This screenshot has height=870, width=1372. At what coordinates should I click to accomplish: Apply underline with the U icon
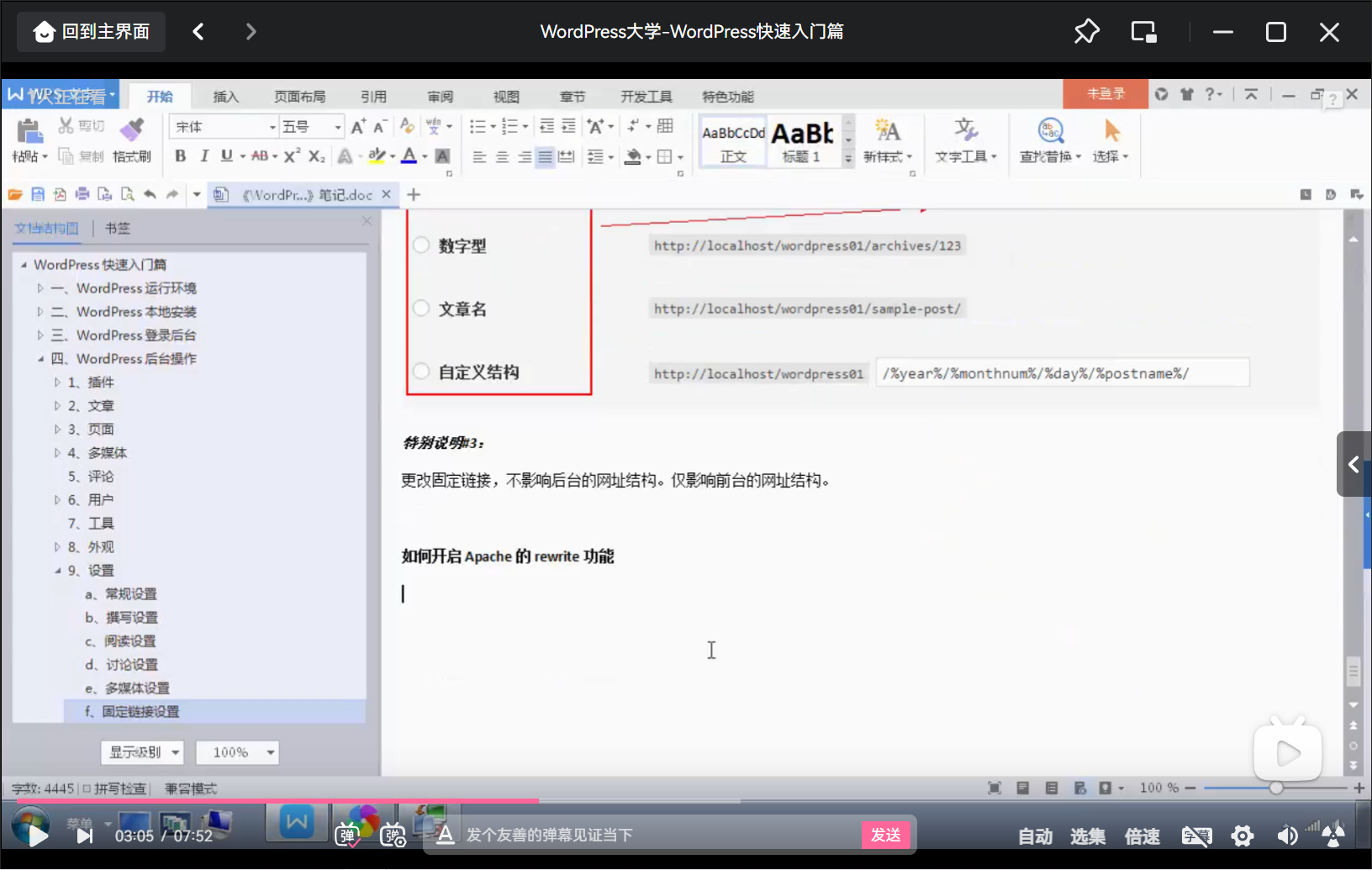226,156
